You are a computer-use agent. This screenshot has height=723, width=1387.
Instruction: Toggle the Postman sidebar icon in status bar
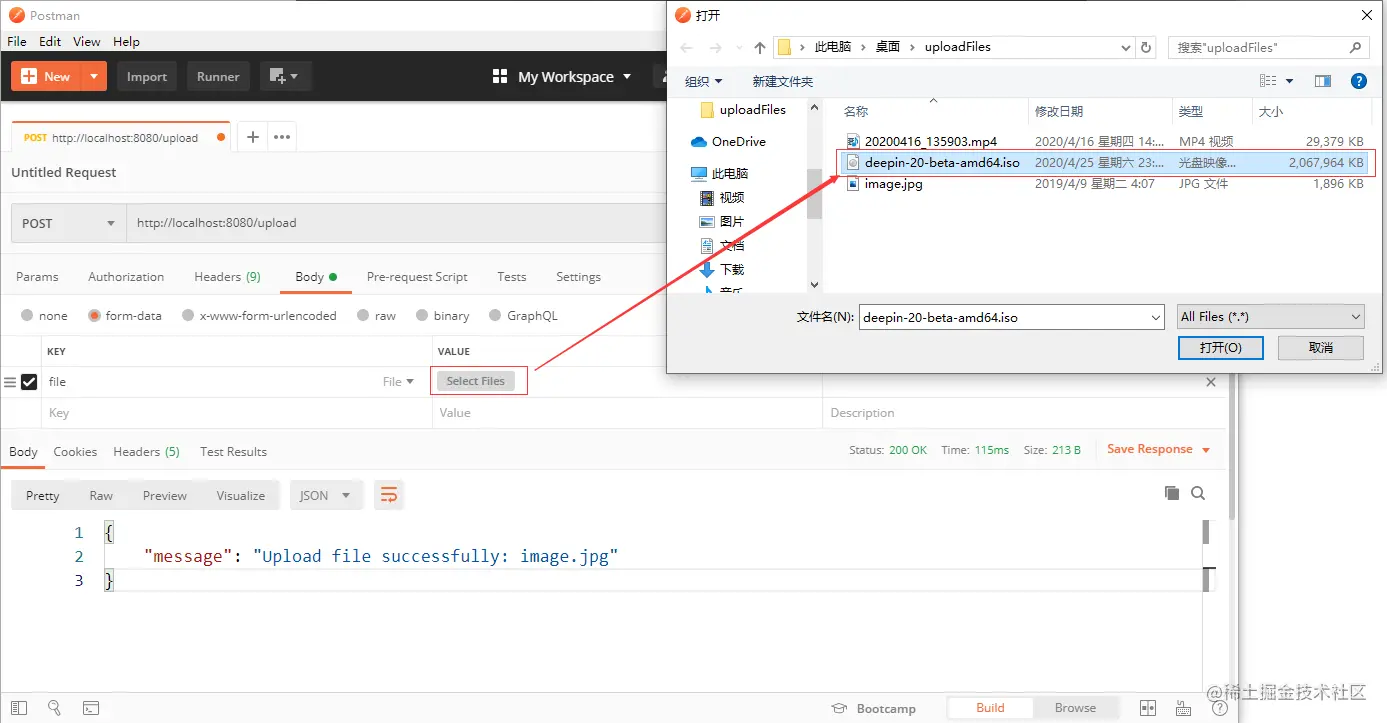[x=19, y=708]
